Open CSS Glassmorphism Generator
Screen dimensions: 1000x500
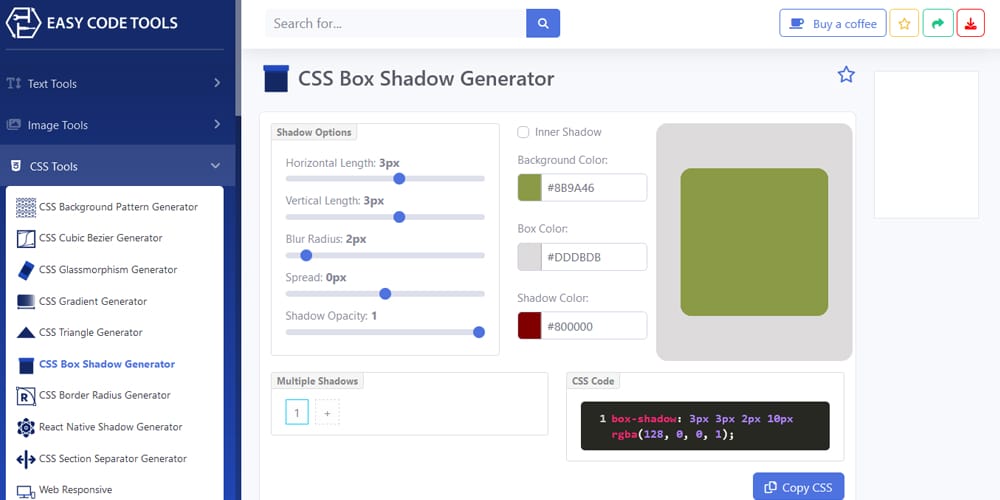[108, 270]
